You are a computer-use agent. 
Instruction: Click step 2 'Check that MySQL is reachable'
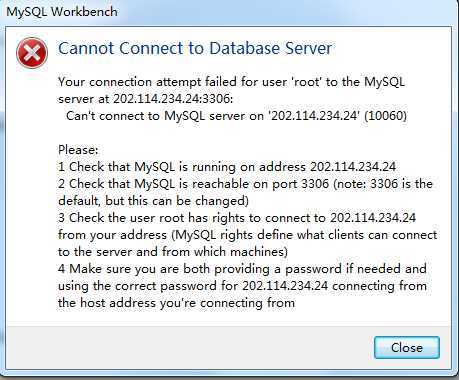(245, 184)
